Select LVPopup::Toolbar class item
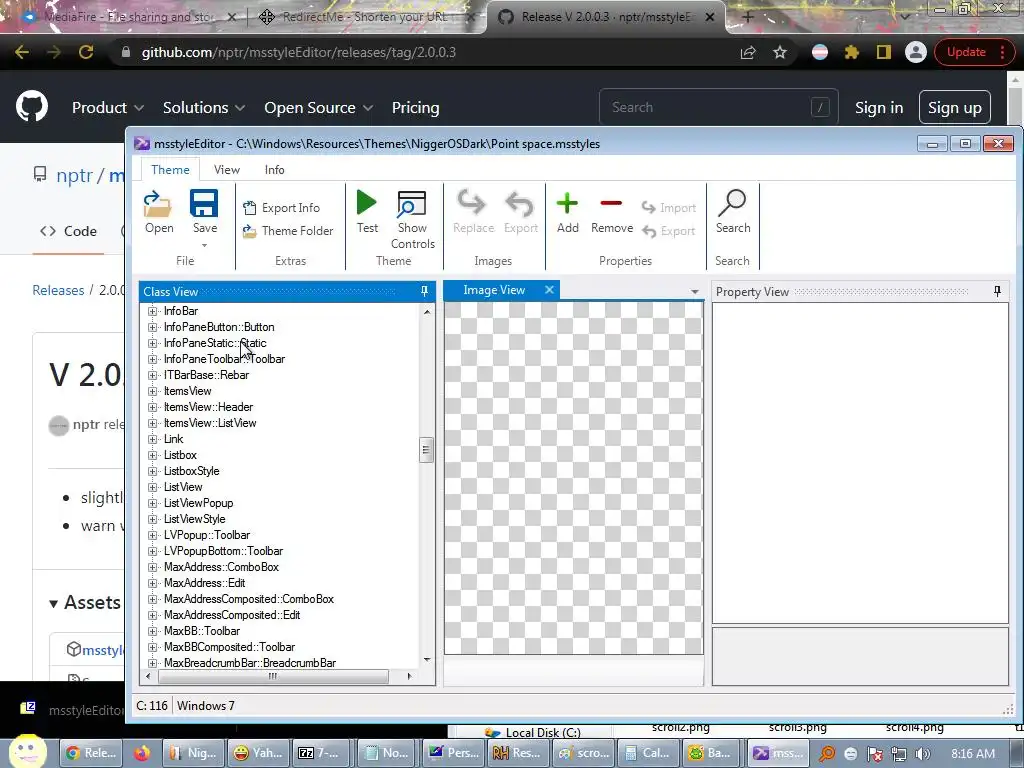The image size is (1024, 768). point(207,535)
